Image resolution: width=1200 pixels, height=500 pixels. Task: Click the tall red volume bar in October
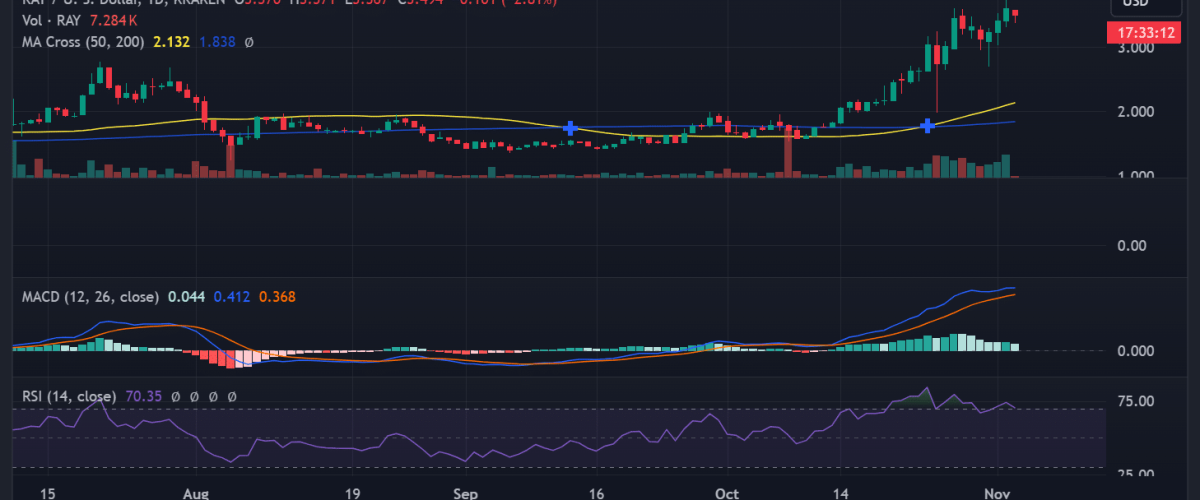tap(788, 155)
